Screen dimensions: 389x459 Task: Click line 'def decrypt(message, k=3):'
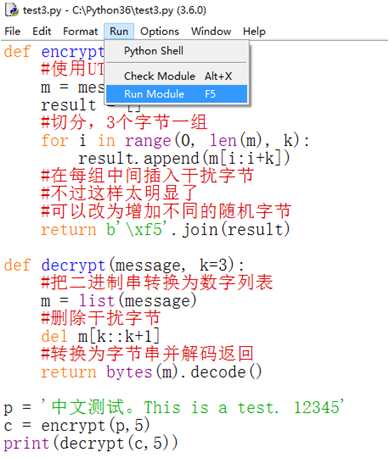pos(124,265)
